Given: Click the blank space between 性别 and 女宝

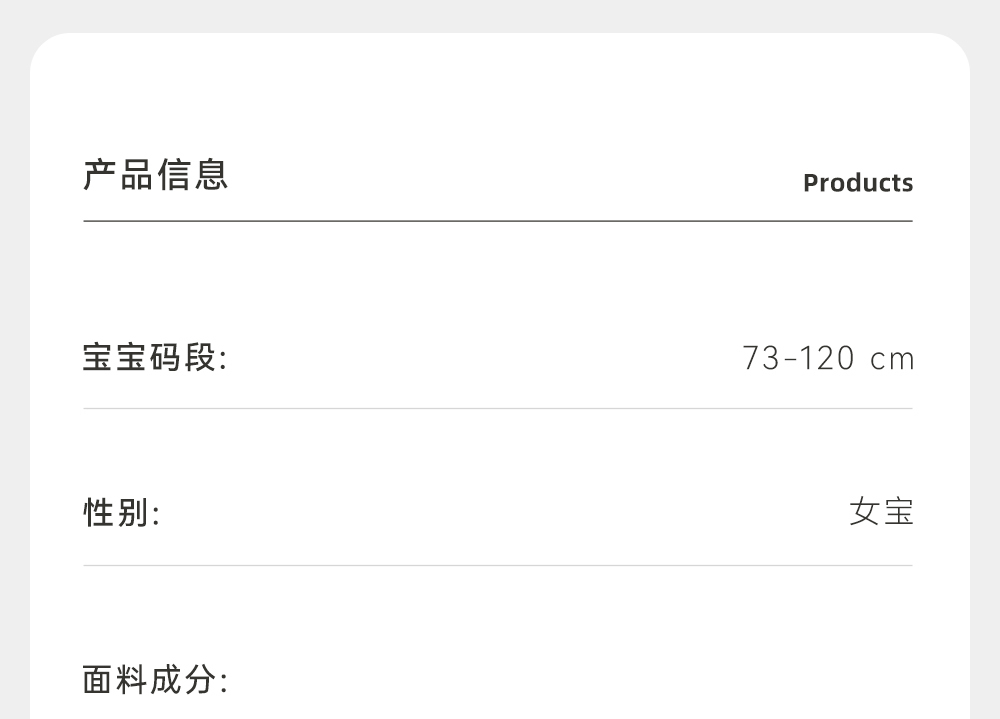Looking at the screenshot, I should [x=500, y=513].
